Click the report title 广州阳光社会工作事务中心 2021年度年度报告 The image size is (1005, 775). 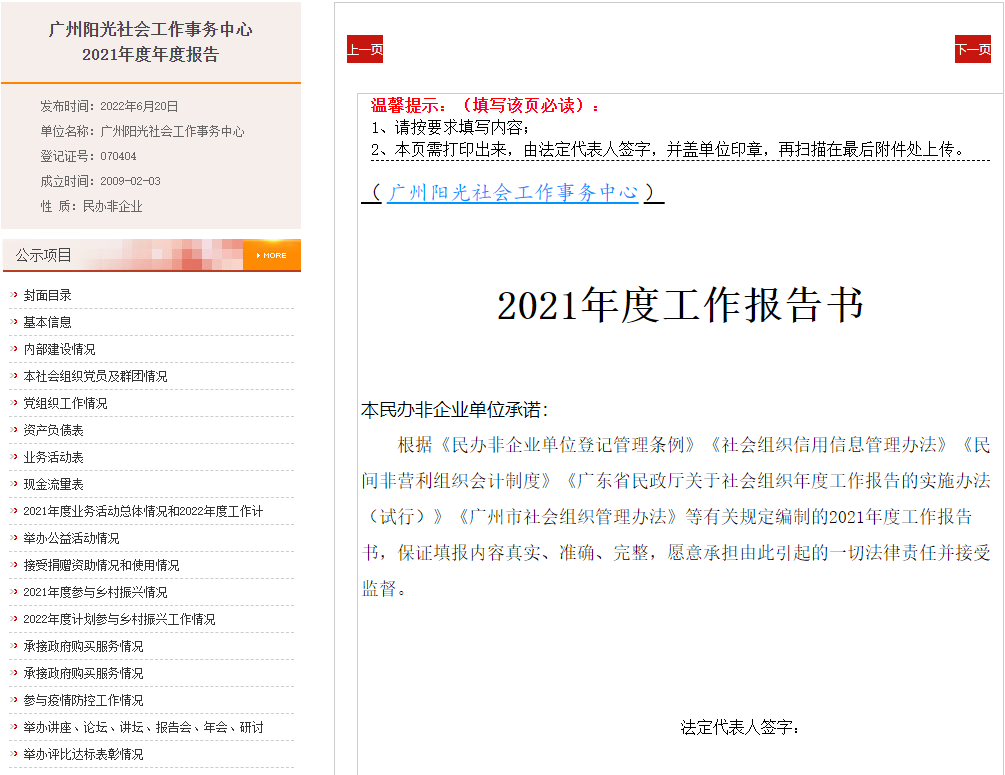151,42
